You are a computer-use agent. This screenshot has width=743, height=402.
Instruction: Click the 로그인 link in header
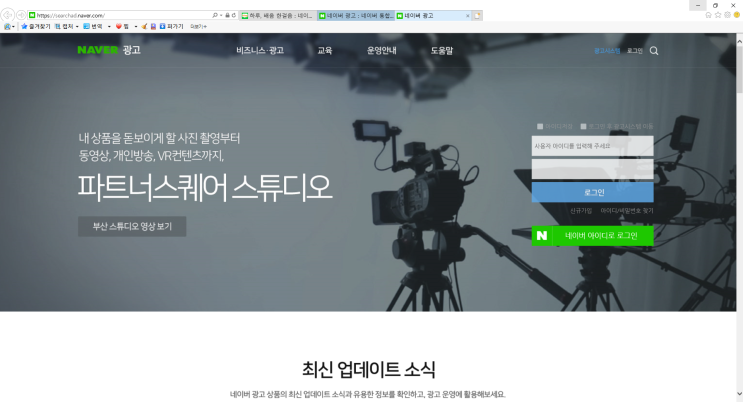[635, 51]
